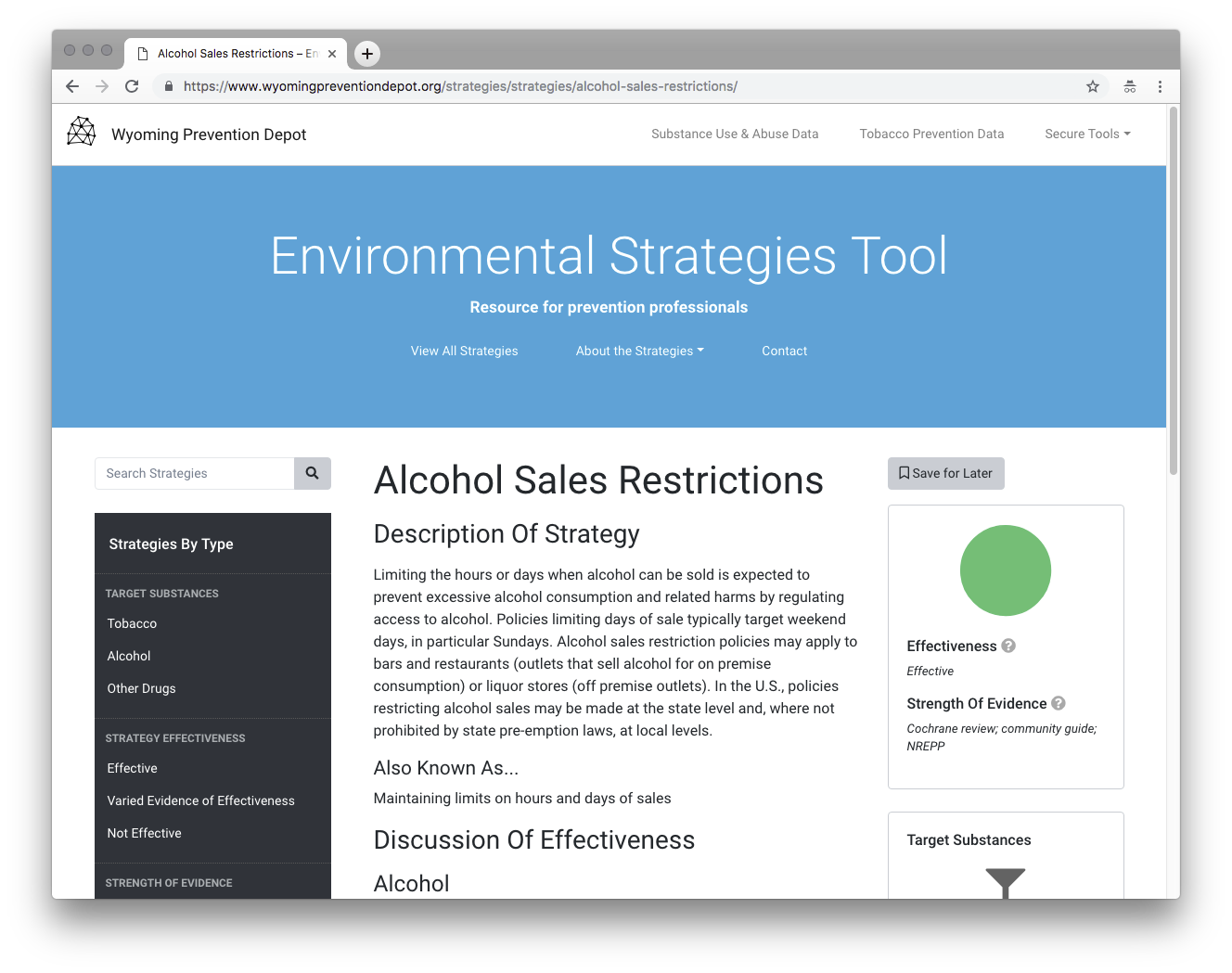
Task: Click the Strength Of Evidence help icon
Action: click(x=1059, y=703)
